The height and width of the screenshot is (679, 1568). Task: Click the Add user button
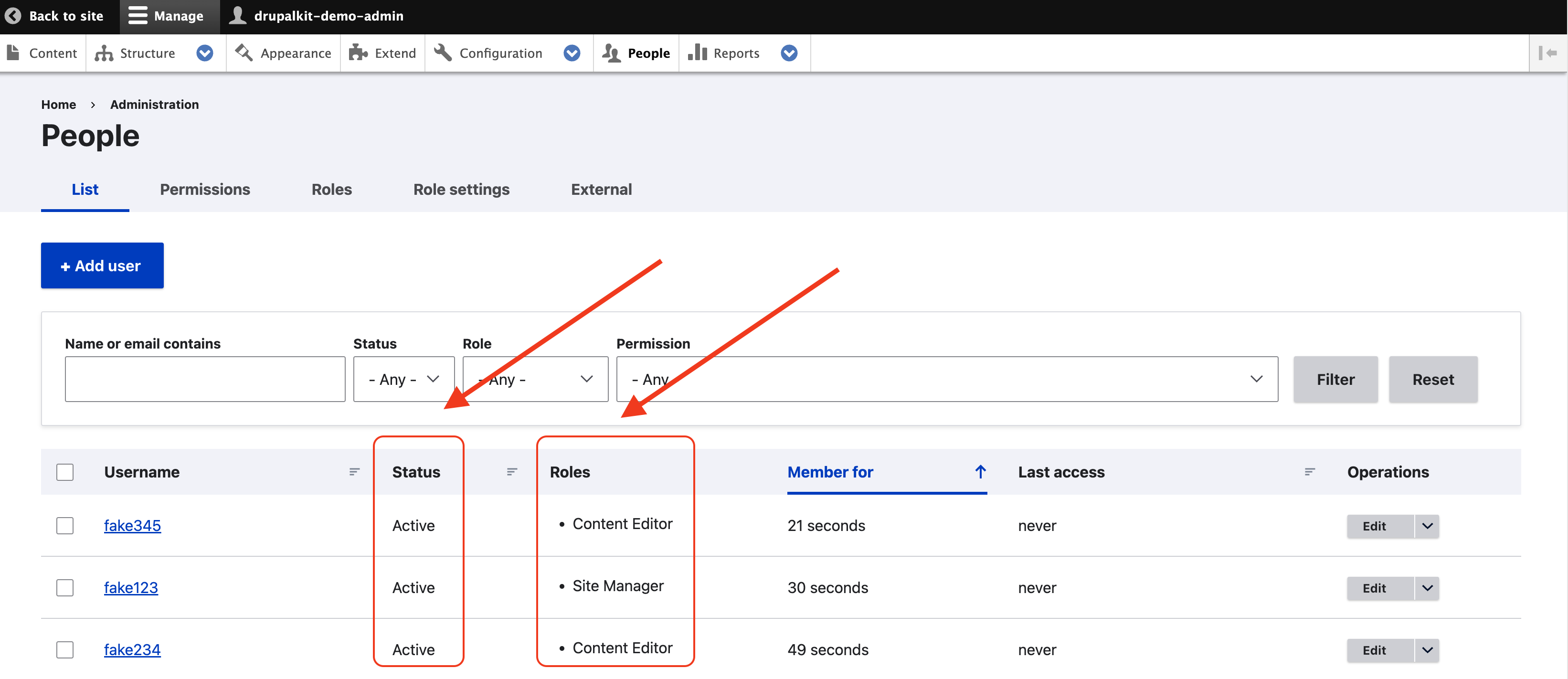pos(102,265)
